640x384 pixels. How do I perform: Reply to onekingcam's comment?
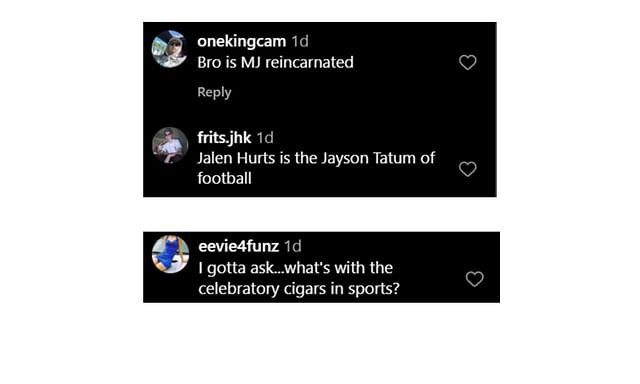click(x=214, y=92)
